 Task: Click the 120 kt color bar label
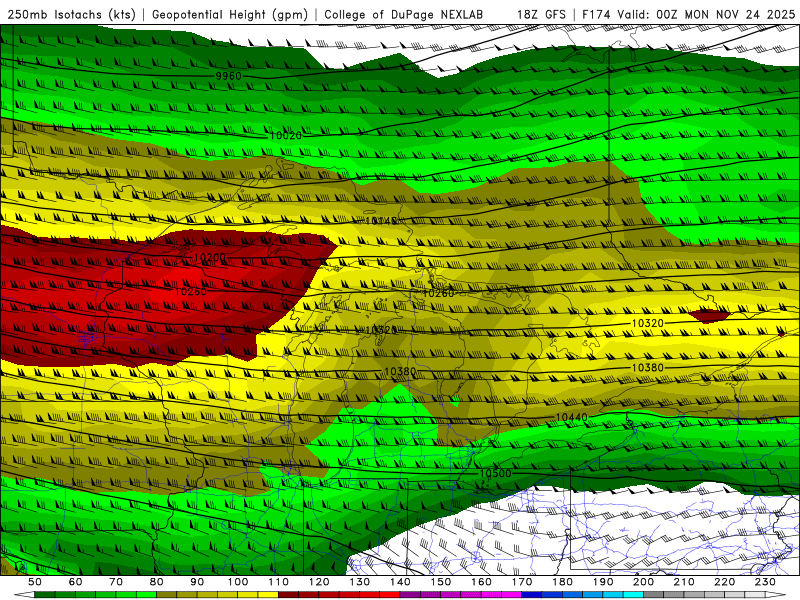tap(319, 582)
